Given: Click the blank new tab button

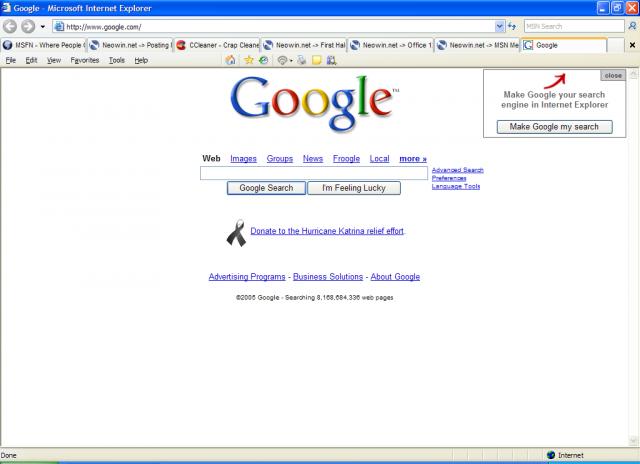Looking at the screenshot, I should (x=616, y=45).
